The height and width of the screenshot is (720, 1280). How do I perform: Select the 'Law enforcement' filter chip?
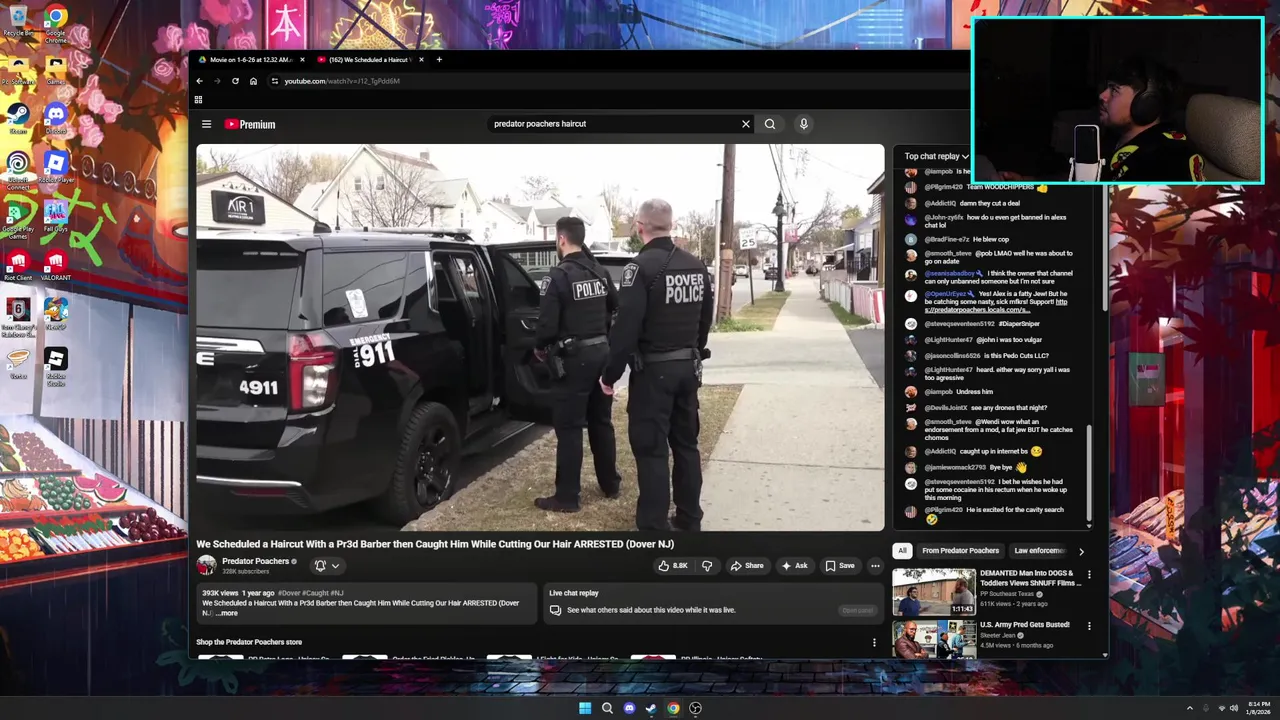(x=1040, y=551)
